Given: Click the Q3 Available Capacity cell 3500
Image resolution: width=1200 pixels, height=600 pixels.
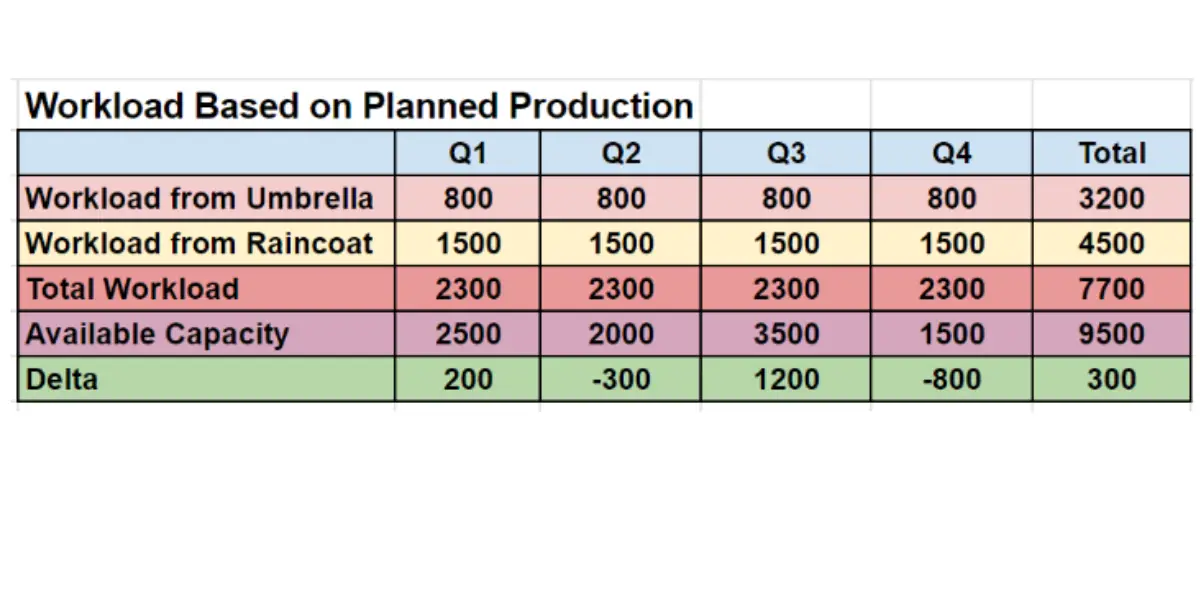Looking at the screenshot, I should pyautogui.click(x=785, y=334).
